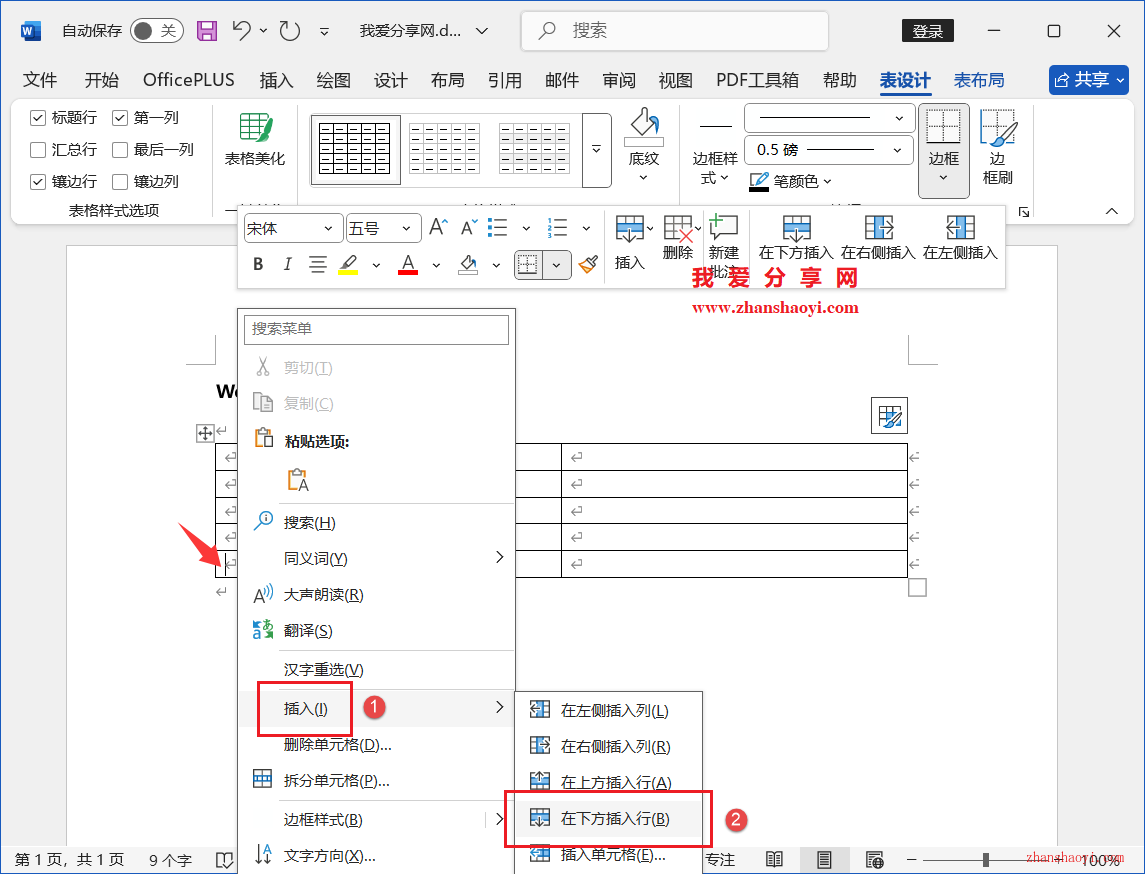
Task: Click the bullet list icon
Action: pyautogui.click(x=498, y=228)
